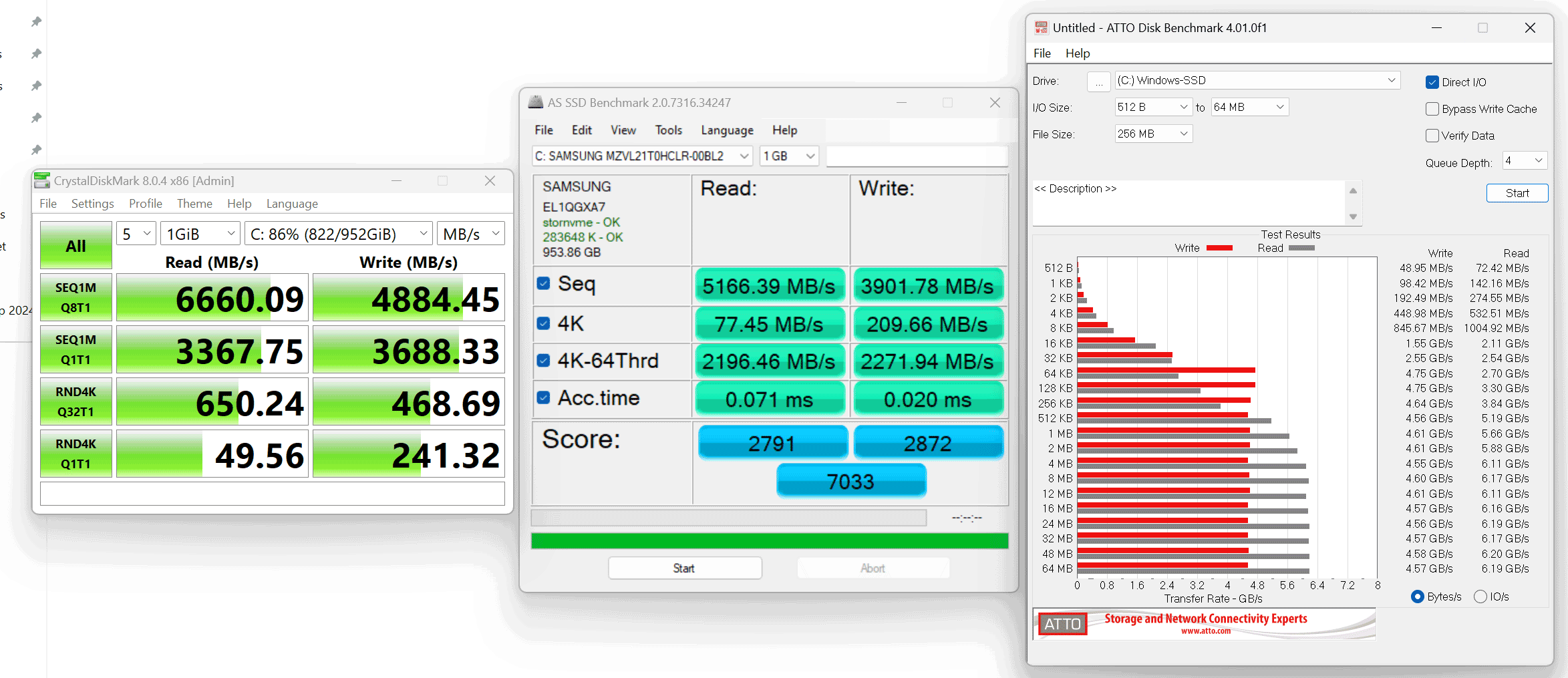Open the ATTO Help menu

1077,53
